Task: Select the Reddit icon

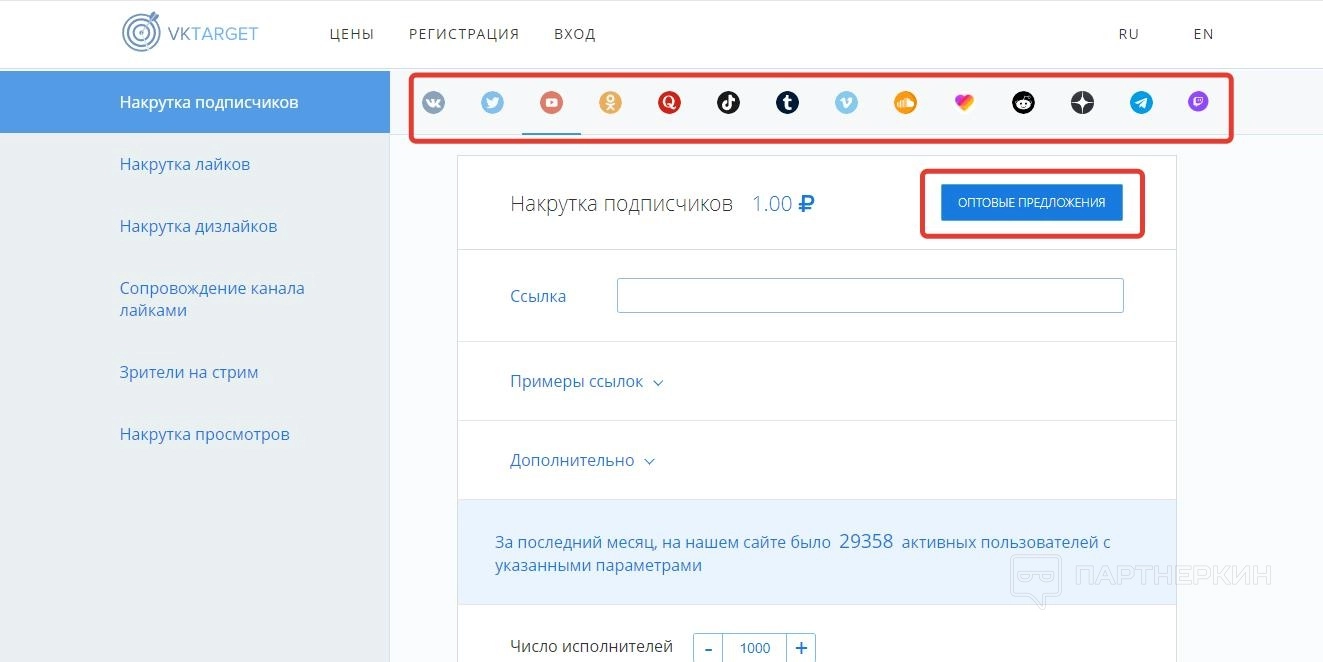Action: coord(1023,102)
